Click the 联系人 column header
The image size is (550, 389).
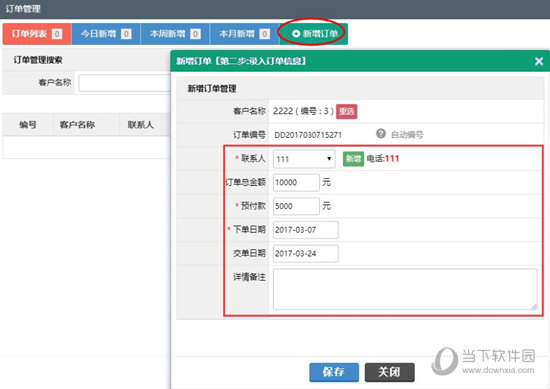[x=140, y=125]
